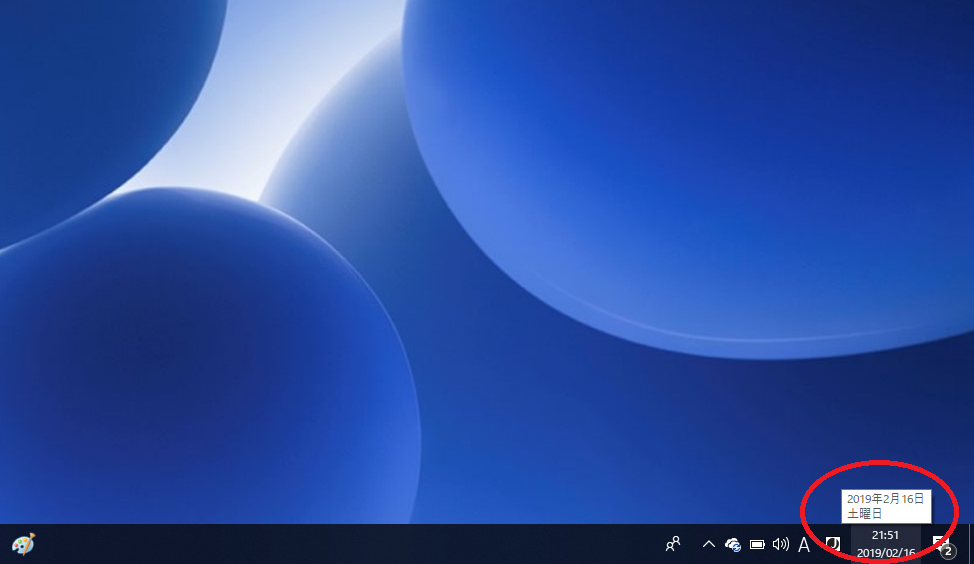Toggle the IME input mode 'A' indicator
This screenshot has height=564, width=974.
pos(804,545)
